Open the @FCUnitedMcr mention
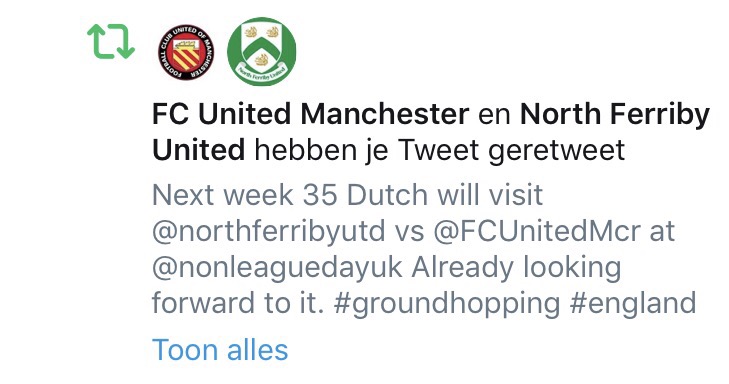The height and width of the screenshot is (384, 729). (x=537, y=231)
